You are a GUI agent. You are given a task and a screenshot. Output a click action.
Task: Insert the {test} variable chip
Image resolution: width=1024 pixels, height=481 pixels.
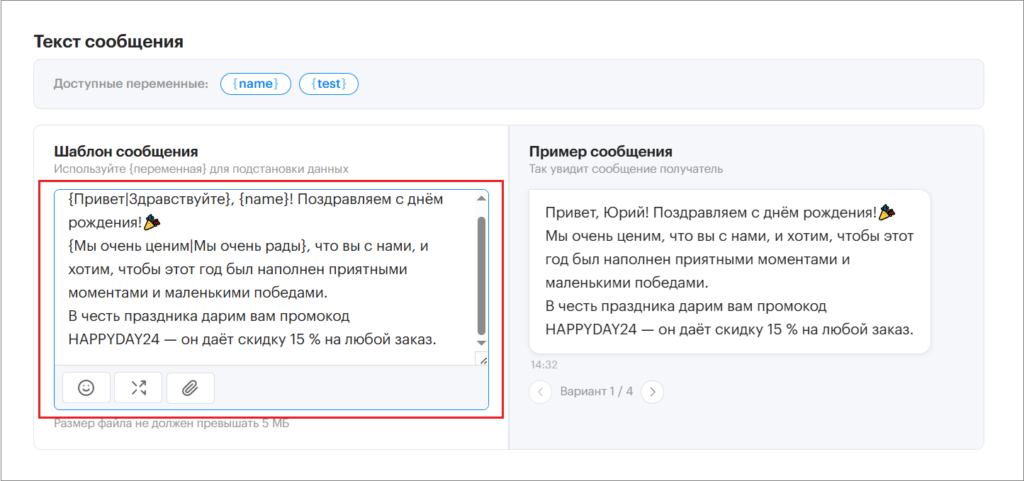[328, 84]
